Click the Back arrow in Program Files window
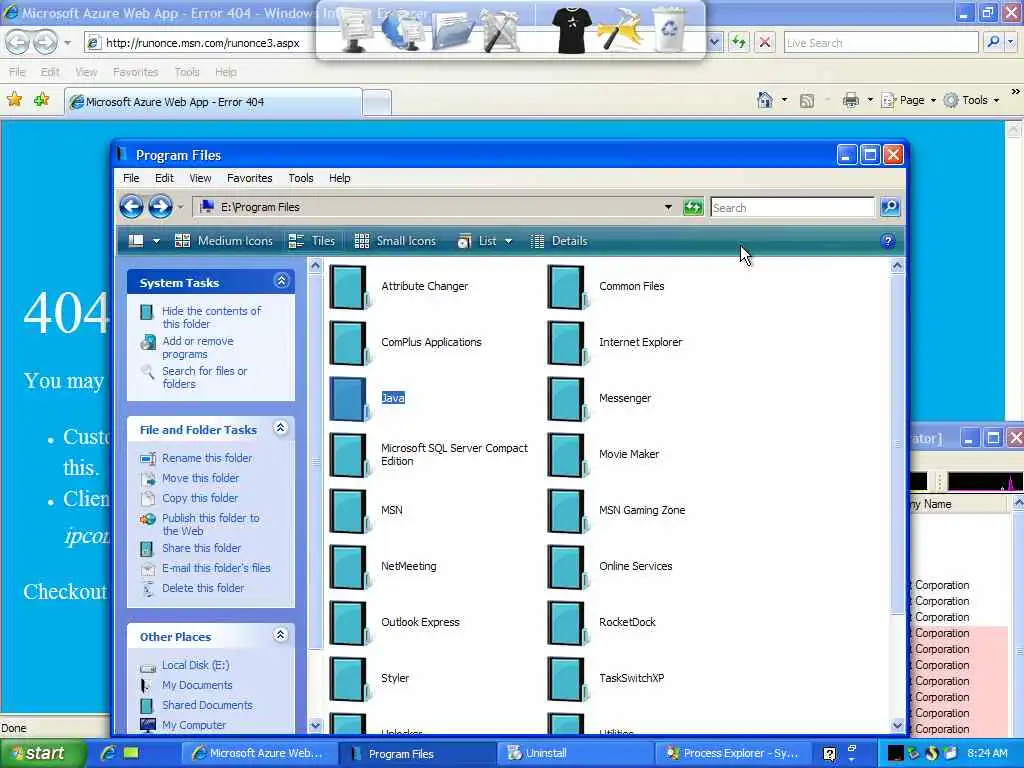 [131, 207]
